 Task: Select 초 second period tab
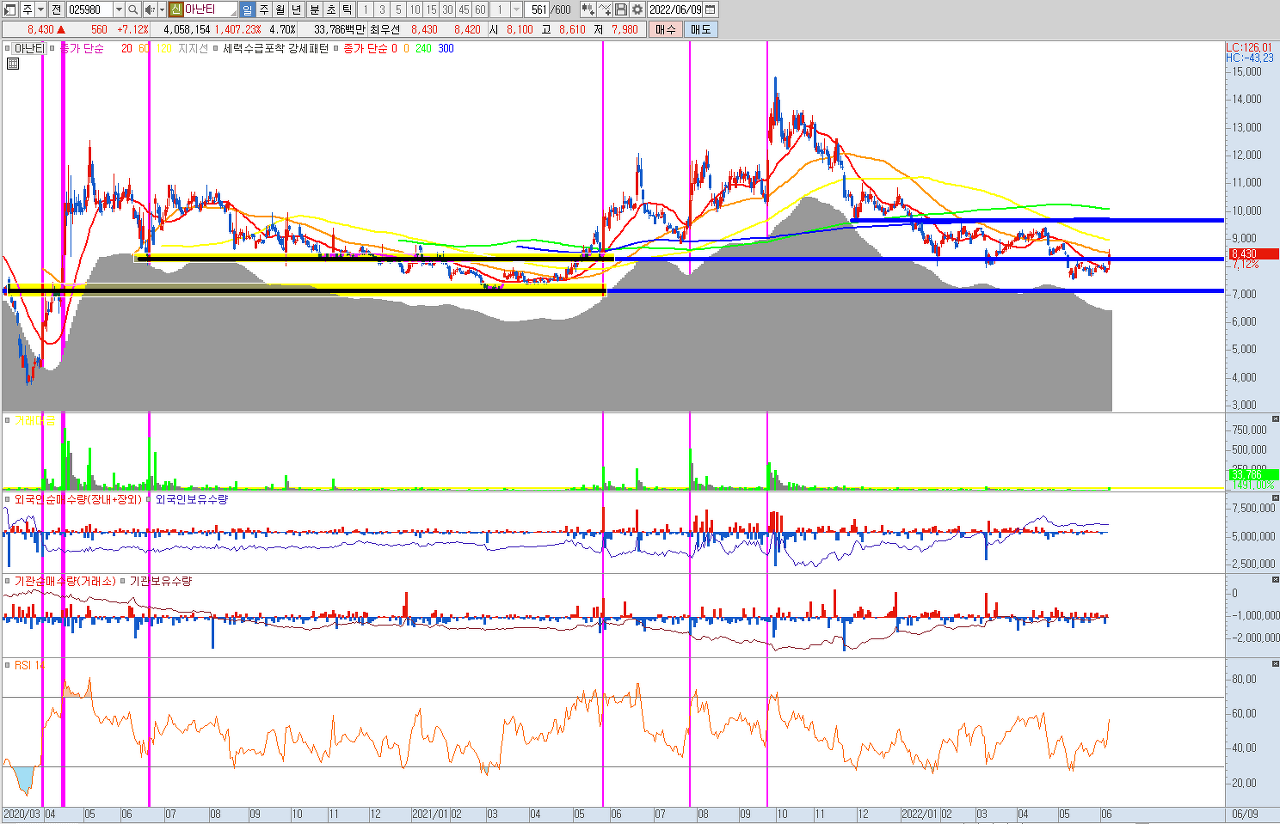(x=331, y=9)
